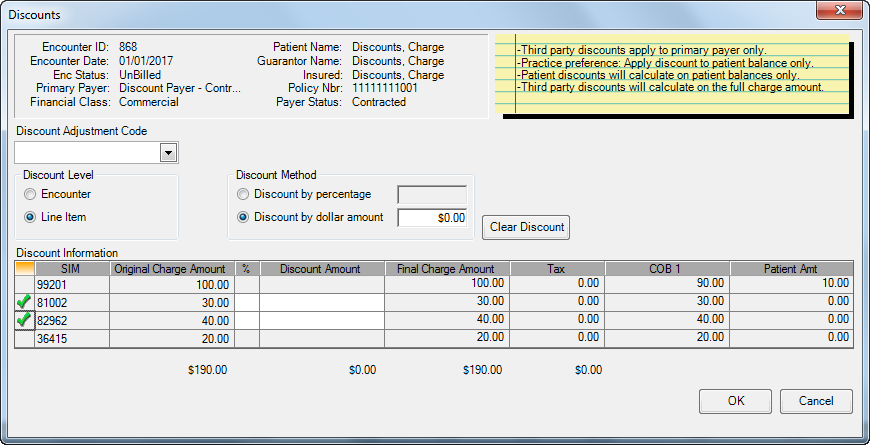
Task: Open the Discount Adjustment Code dropdown arrow
Action: 169,152
